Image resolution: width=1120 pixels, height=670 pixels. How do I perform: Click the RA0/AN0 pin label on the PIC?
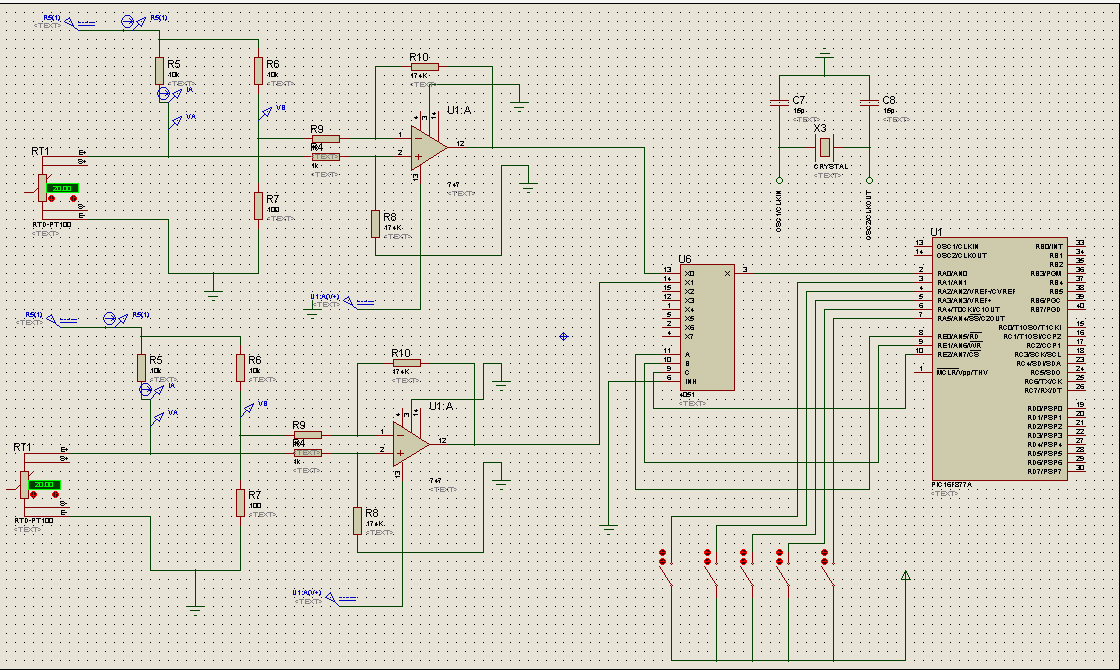952,274
